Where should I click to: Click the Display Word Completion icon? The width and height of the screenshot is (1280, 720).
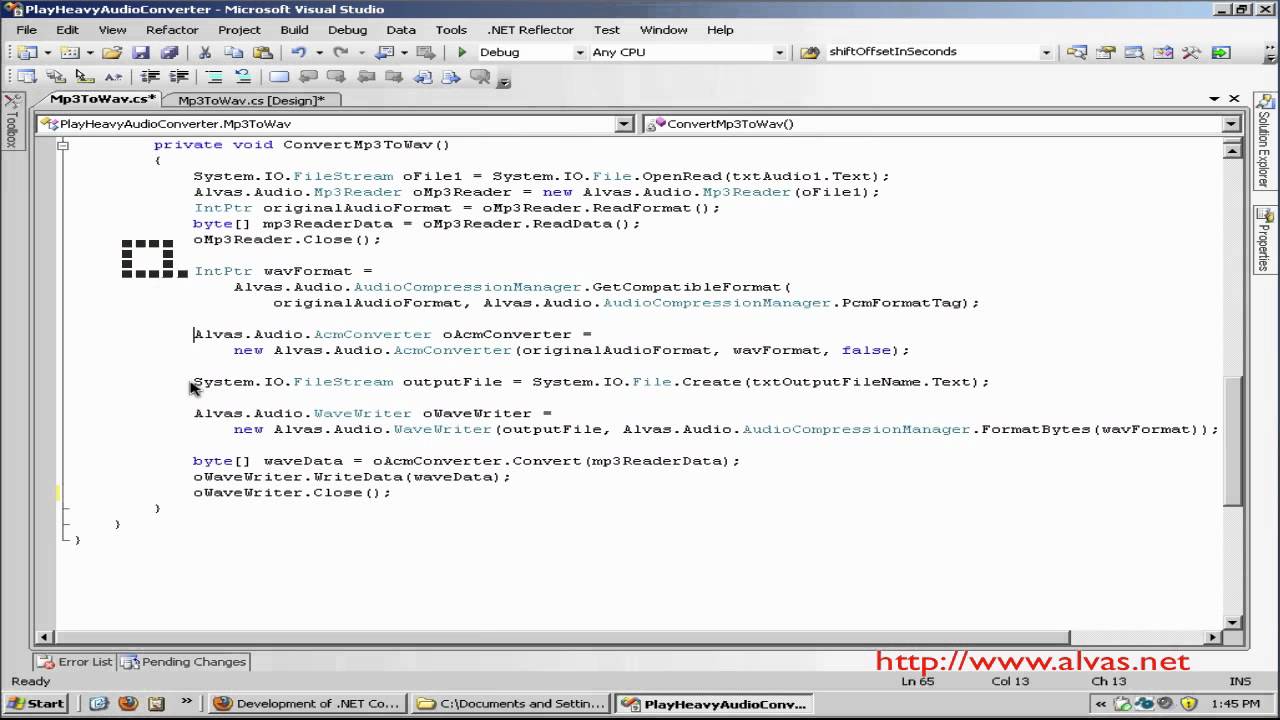pyautogui.click(x=113, y=76)
